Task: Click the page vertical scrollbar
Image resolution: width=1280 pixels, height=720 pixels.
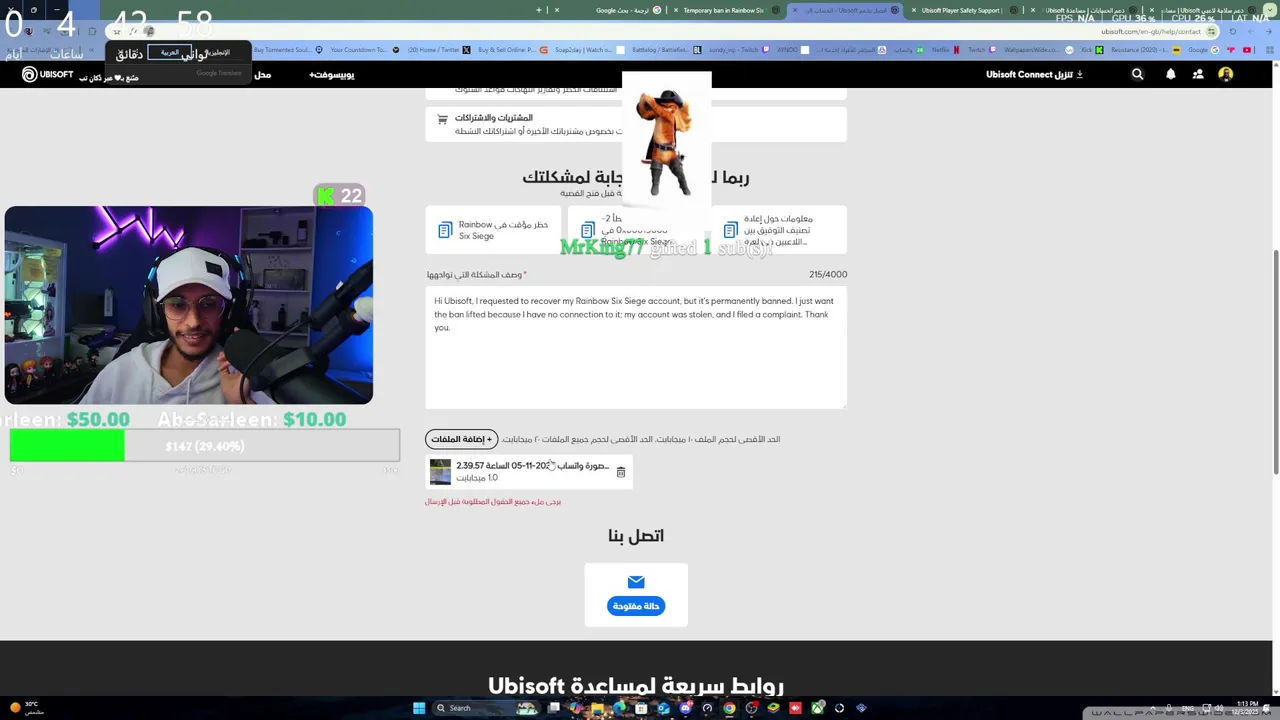Action: tap(1275, 360)
